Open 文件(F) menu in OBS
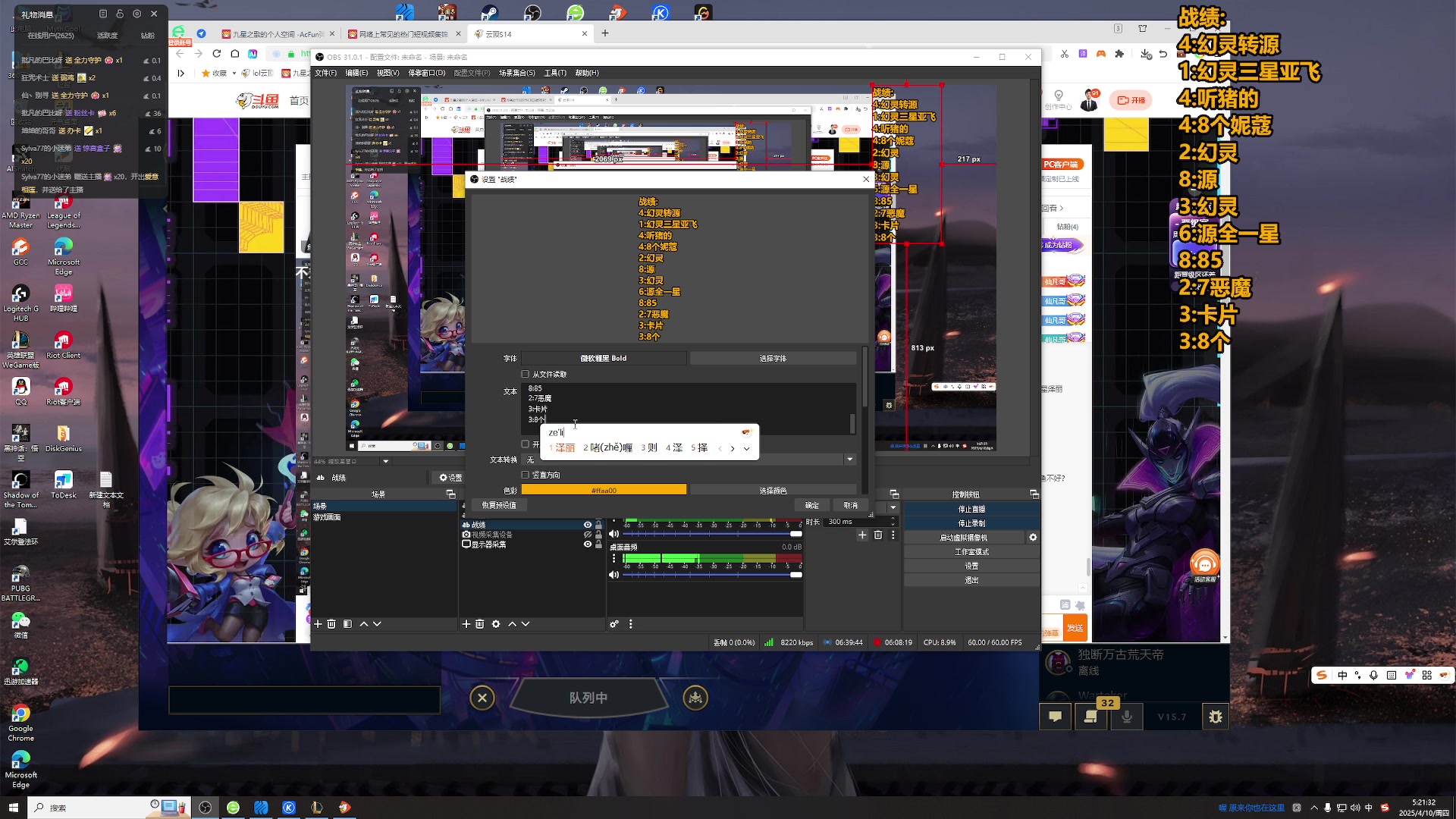This screenshot has height=819, width=1456. point(325,73)
